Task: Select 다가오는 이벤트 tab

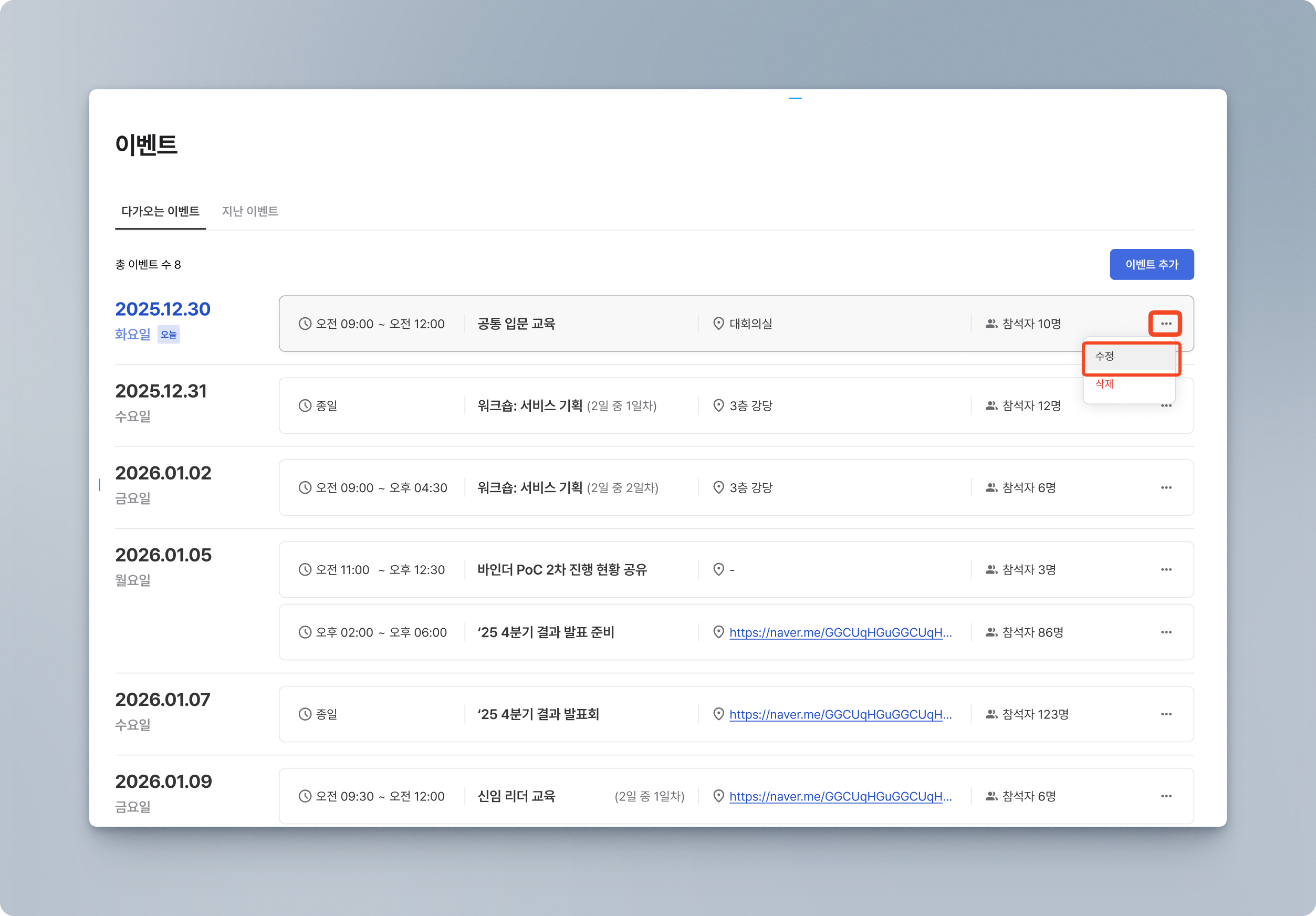Action: [x=161, y=211]
